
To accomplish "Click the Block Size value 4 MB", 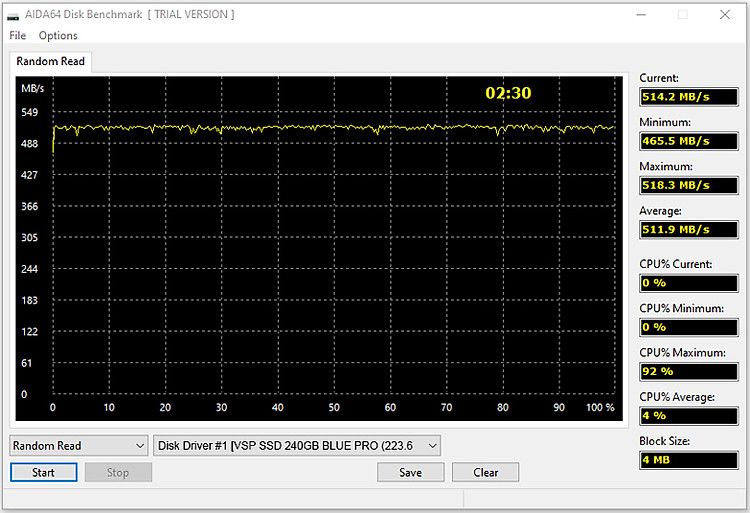I will [x=689, y=460].
